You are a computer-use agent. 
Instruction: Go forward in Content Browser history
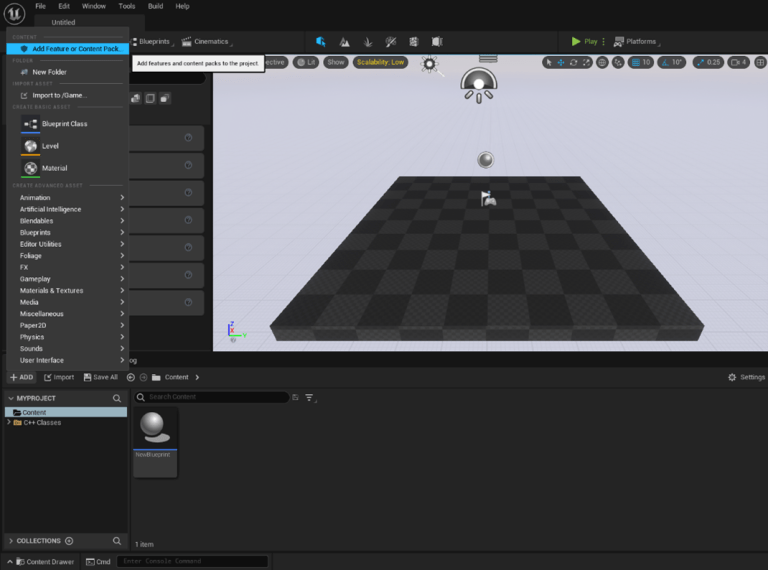point(144,377)
